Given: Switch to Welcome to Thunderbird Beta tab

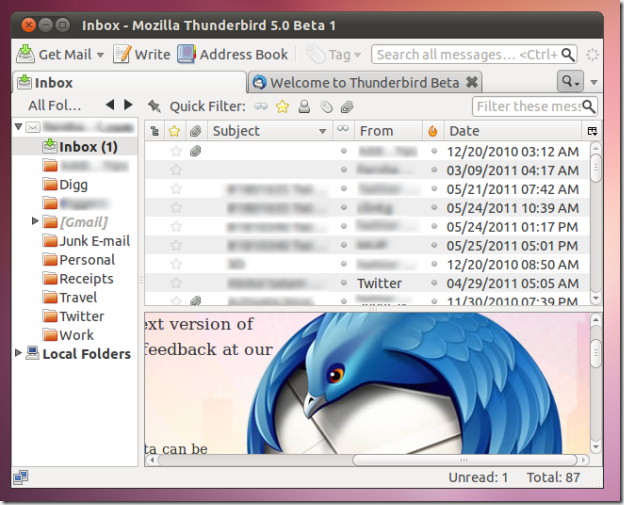Looking at the screenshot, I should [365, 82].
